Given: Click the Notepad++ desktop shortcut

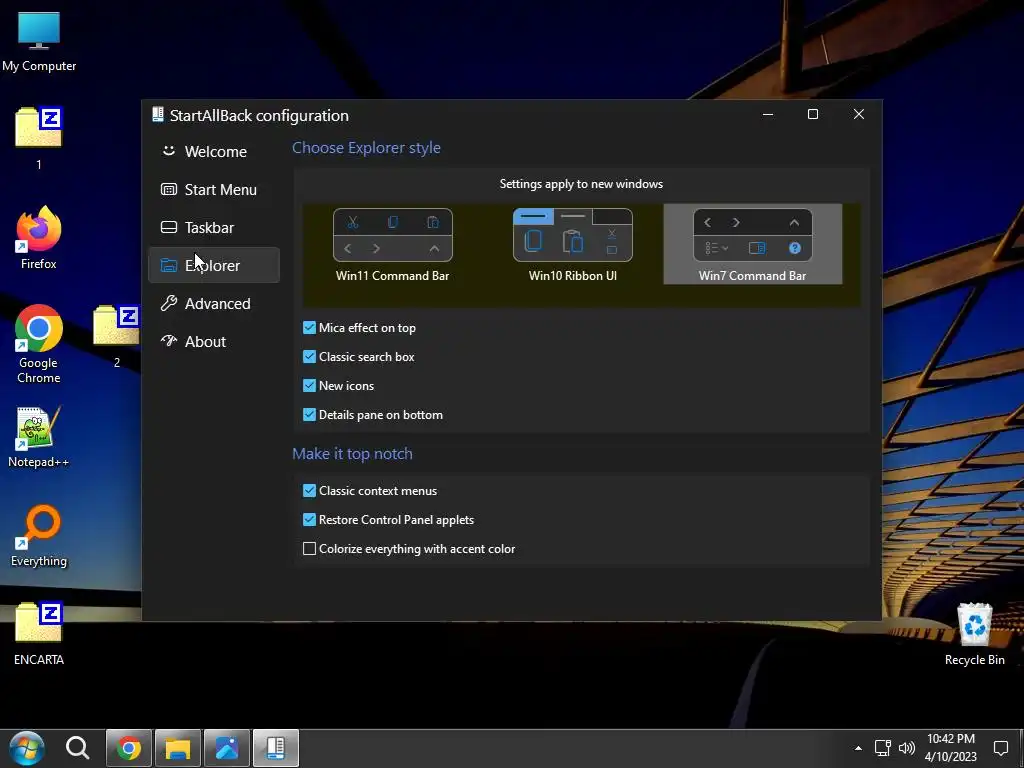Looking at the screenshot, I should (x=39, y=436).
